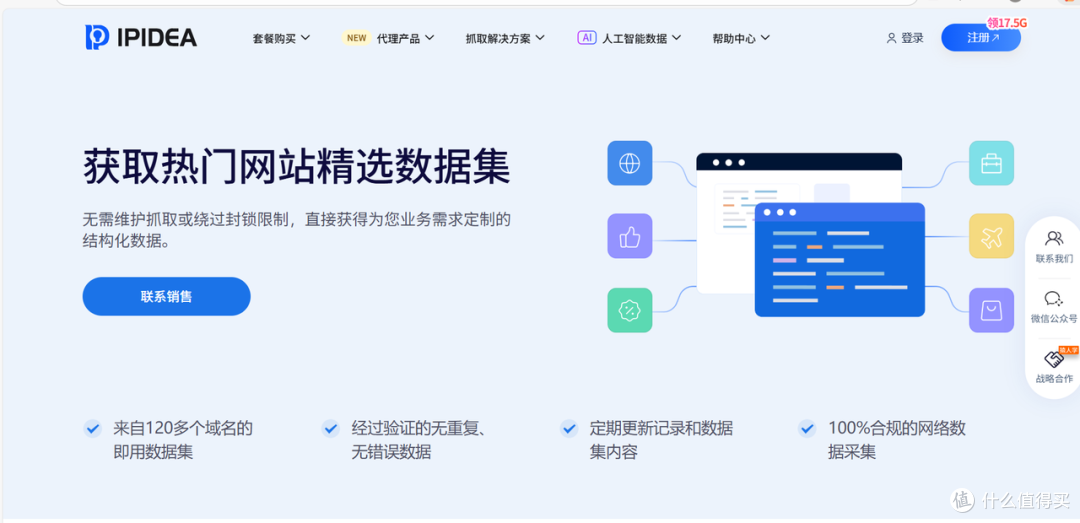Click the description starting 无需维护抓取或绕过封锁限制
The image size is (1080, 523).
pyautogui.click(x=297, y=231)
